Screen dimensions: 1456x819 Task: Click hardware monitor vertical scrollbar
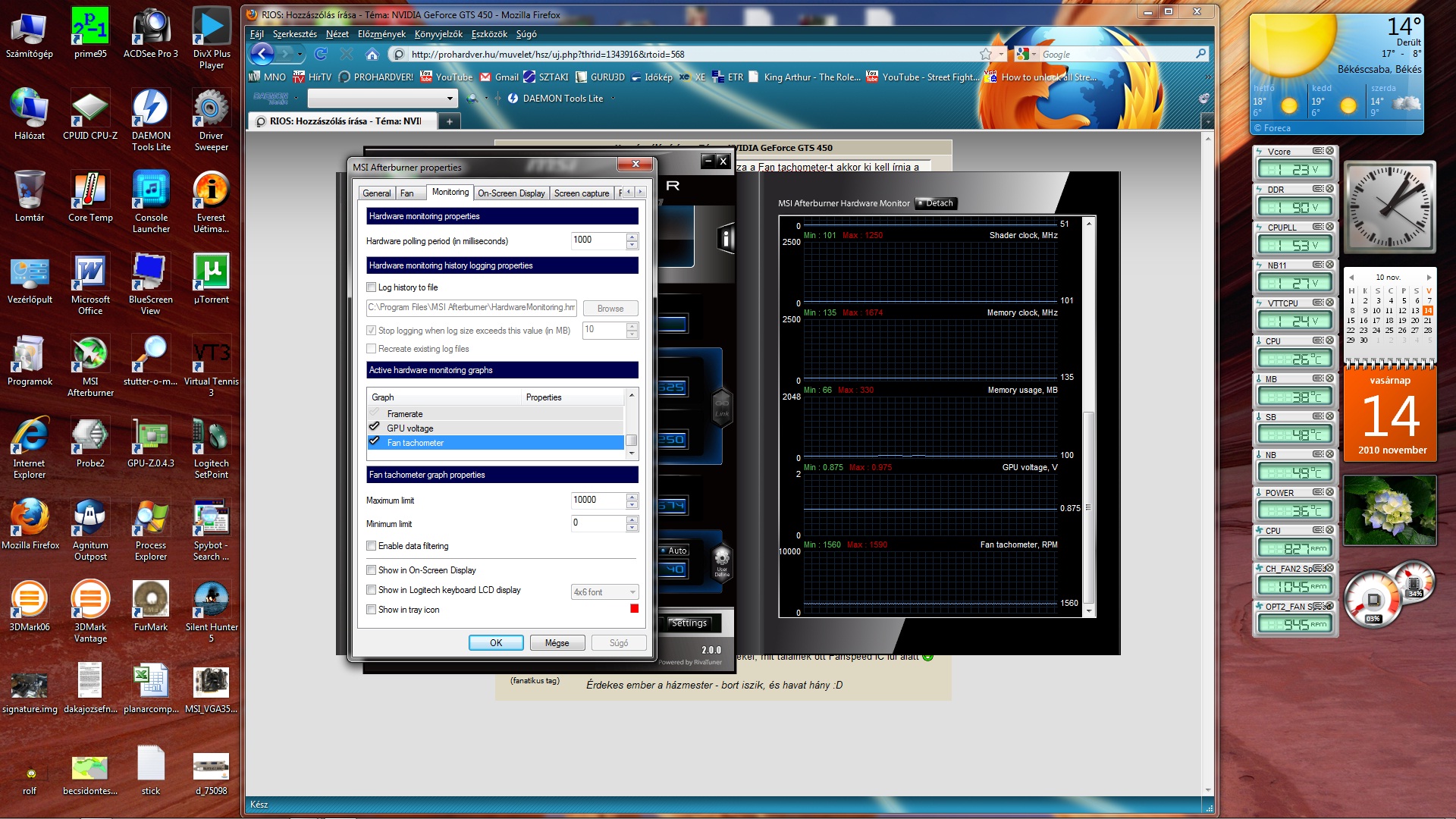pos(1089,509)
